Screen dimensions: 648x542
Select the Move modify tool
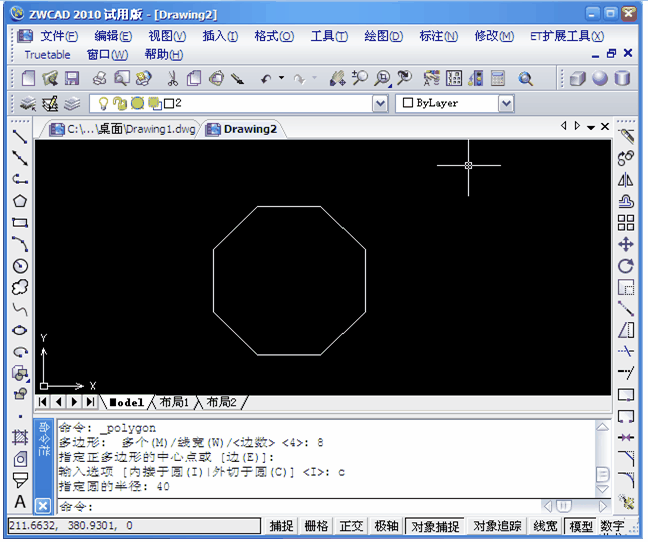pos(626,244)
